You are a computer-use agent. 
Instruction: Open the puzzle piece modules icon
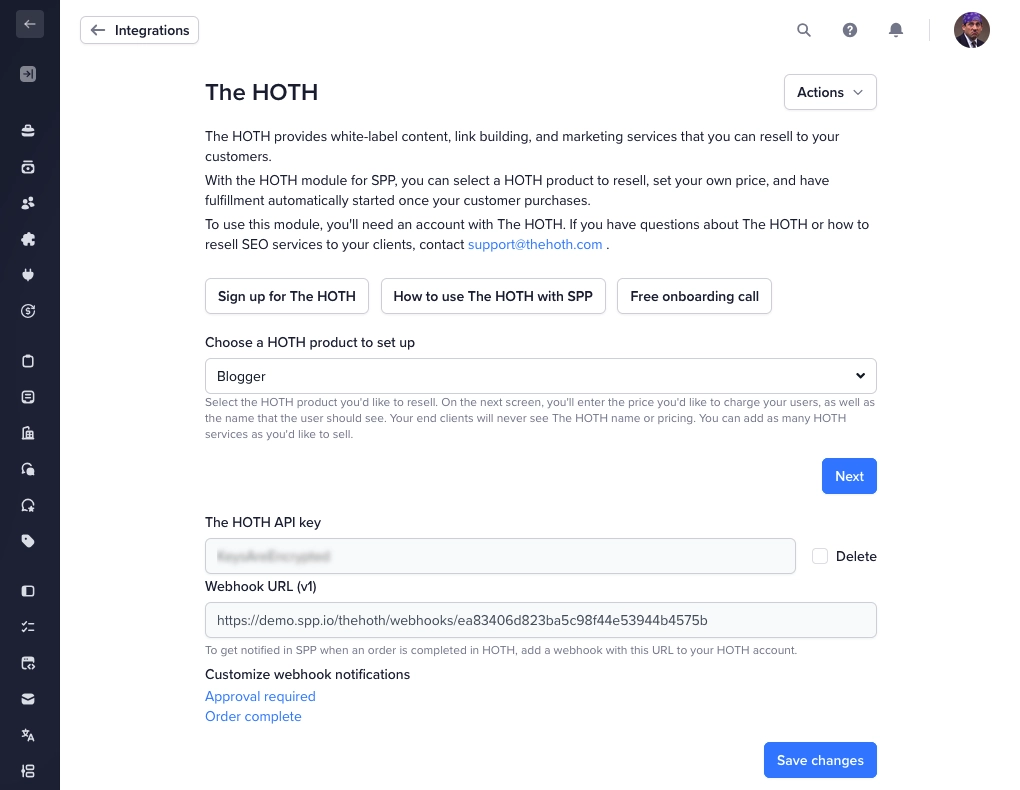coord(28,239)
